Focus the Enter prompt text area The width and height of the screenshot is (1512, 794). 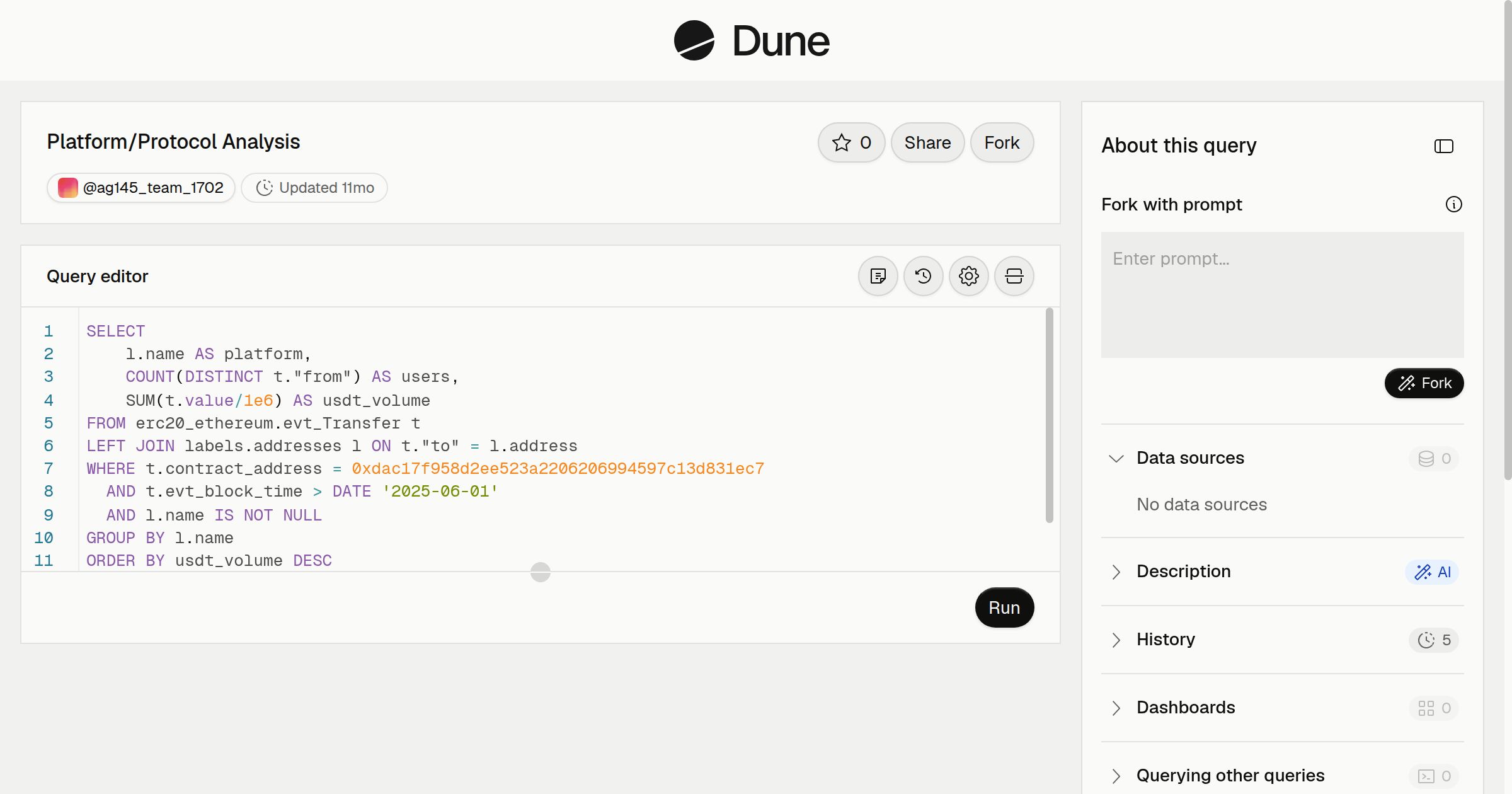coord(1282,295)
